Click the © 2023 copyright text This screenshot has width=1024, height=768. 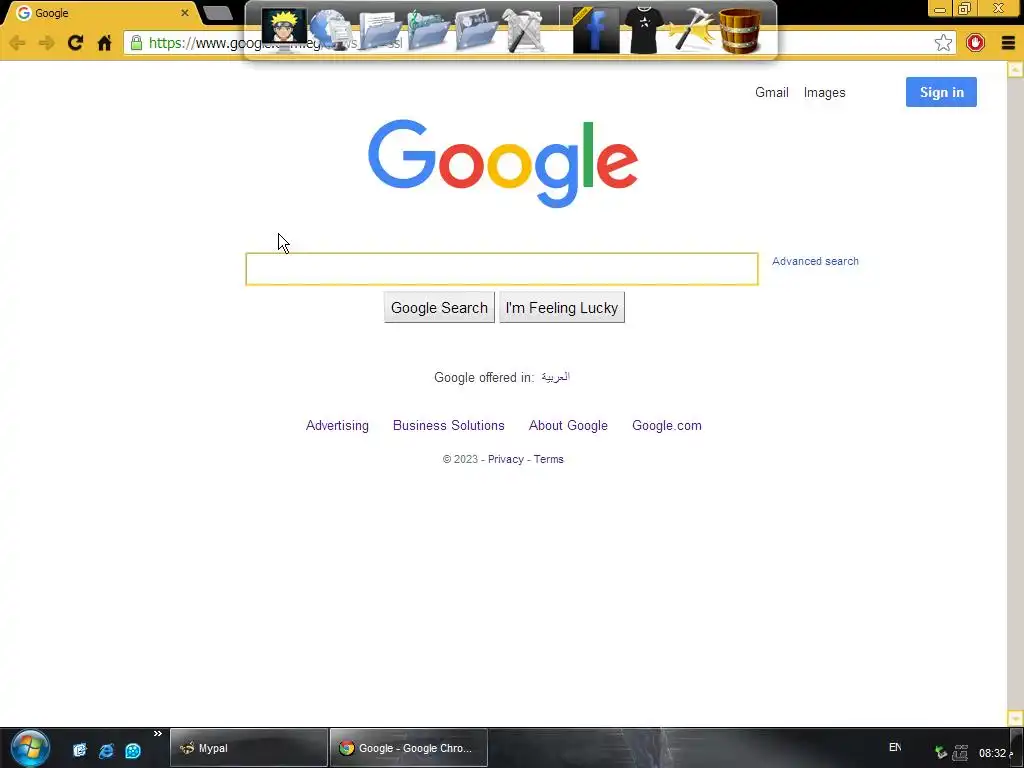[x=460, y=459]
